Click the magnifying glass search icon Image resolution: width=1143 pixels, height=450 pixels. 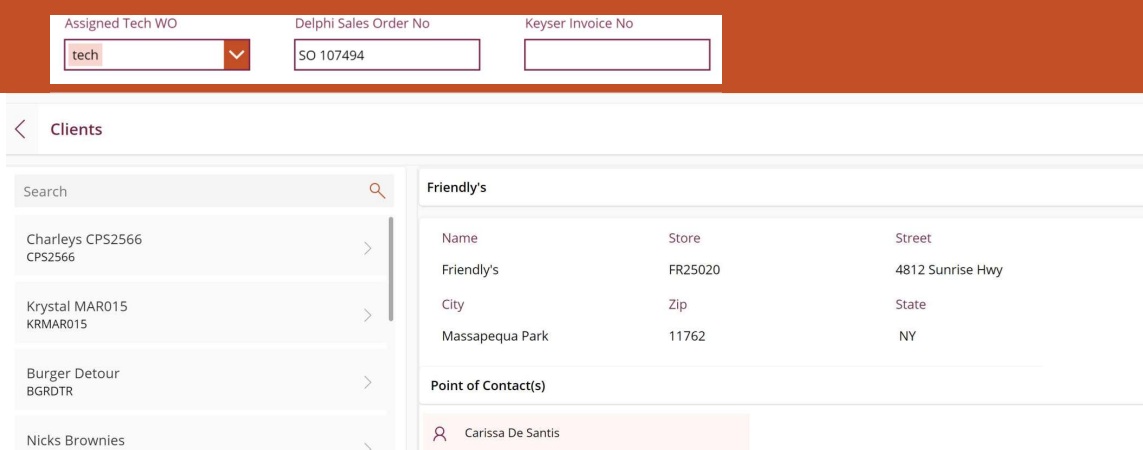(377, 191)
